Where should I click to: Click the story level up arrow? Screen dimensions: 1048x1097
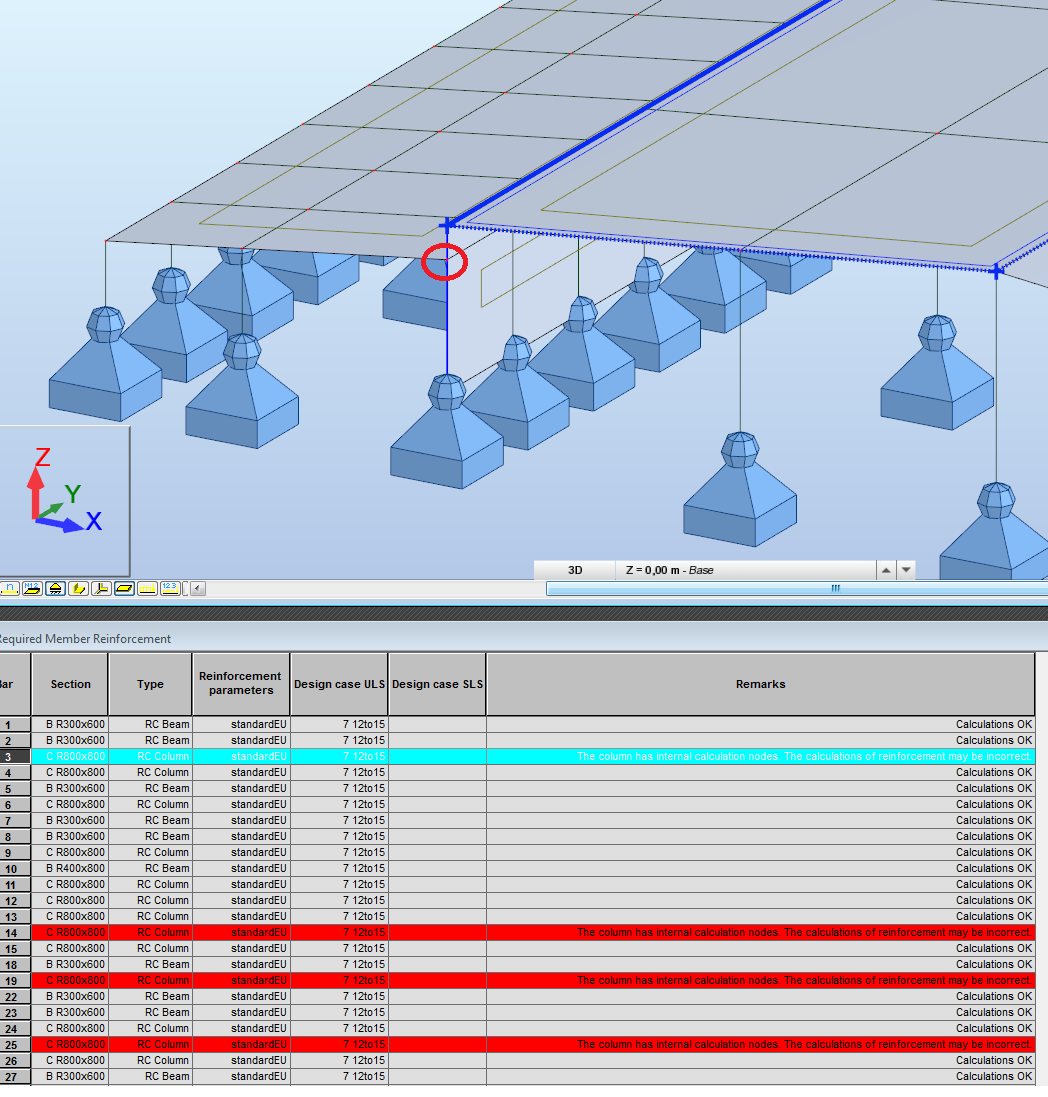point(886,569)
